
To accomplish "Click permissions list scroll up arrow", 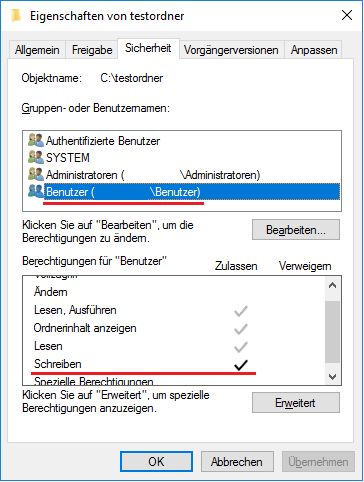I will click(x=332, y=285).
